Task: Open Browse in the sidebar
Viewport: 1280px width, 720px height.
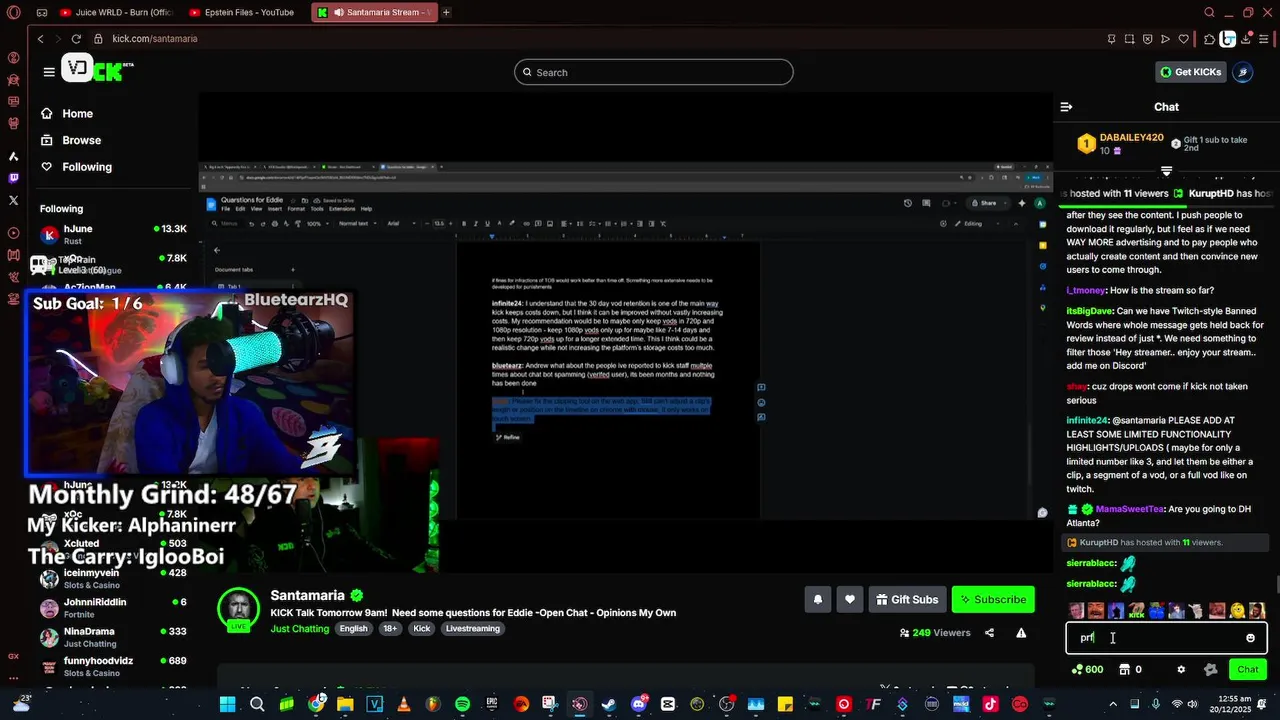Action: 71,140
